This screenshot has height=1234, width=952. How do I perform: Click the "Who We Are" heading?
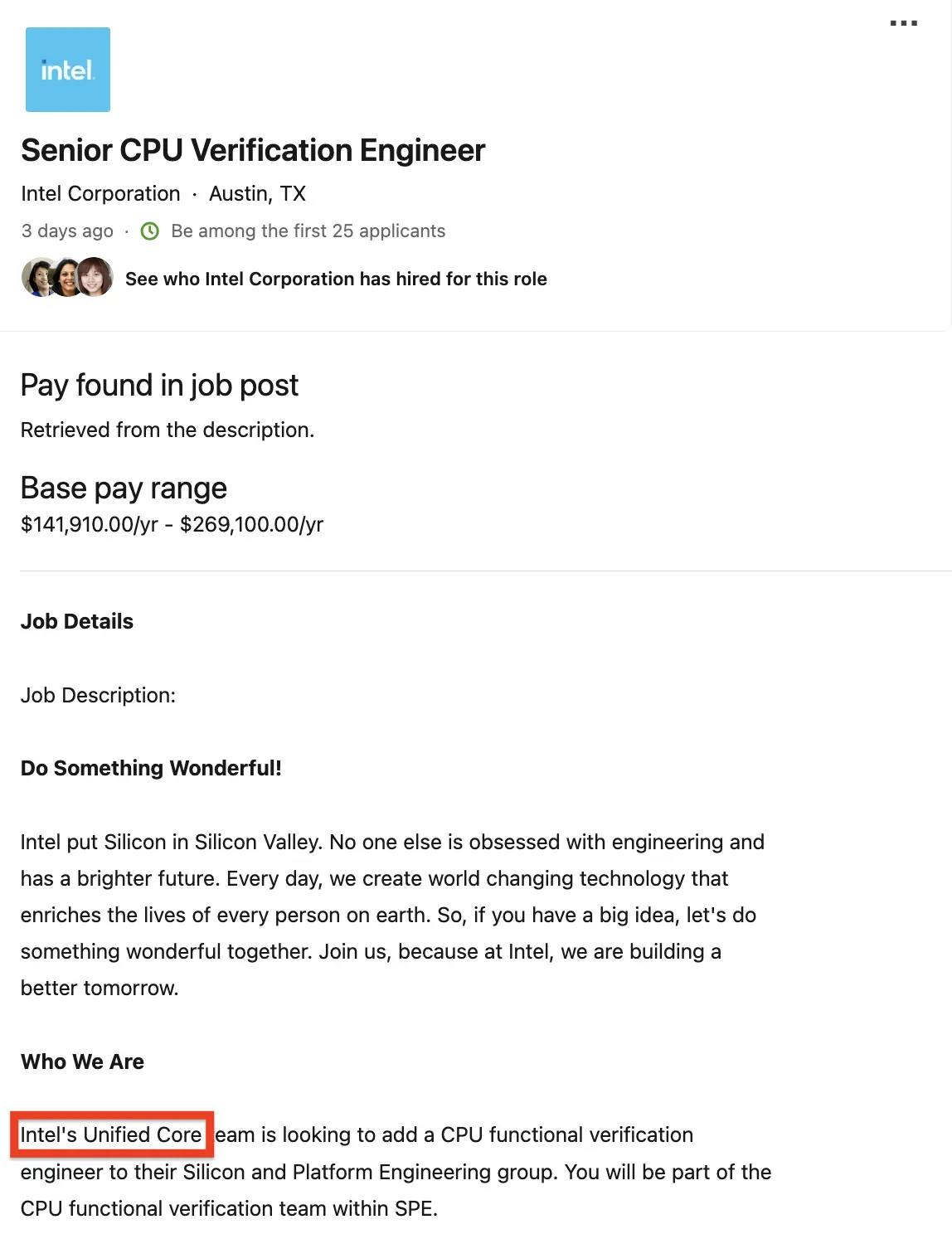(82, 1062)
